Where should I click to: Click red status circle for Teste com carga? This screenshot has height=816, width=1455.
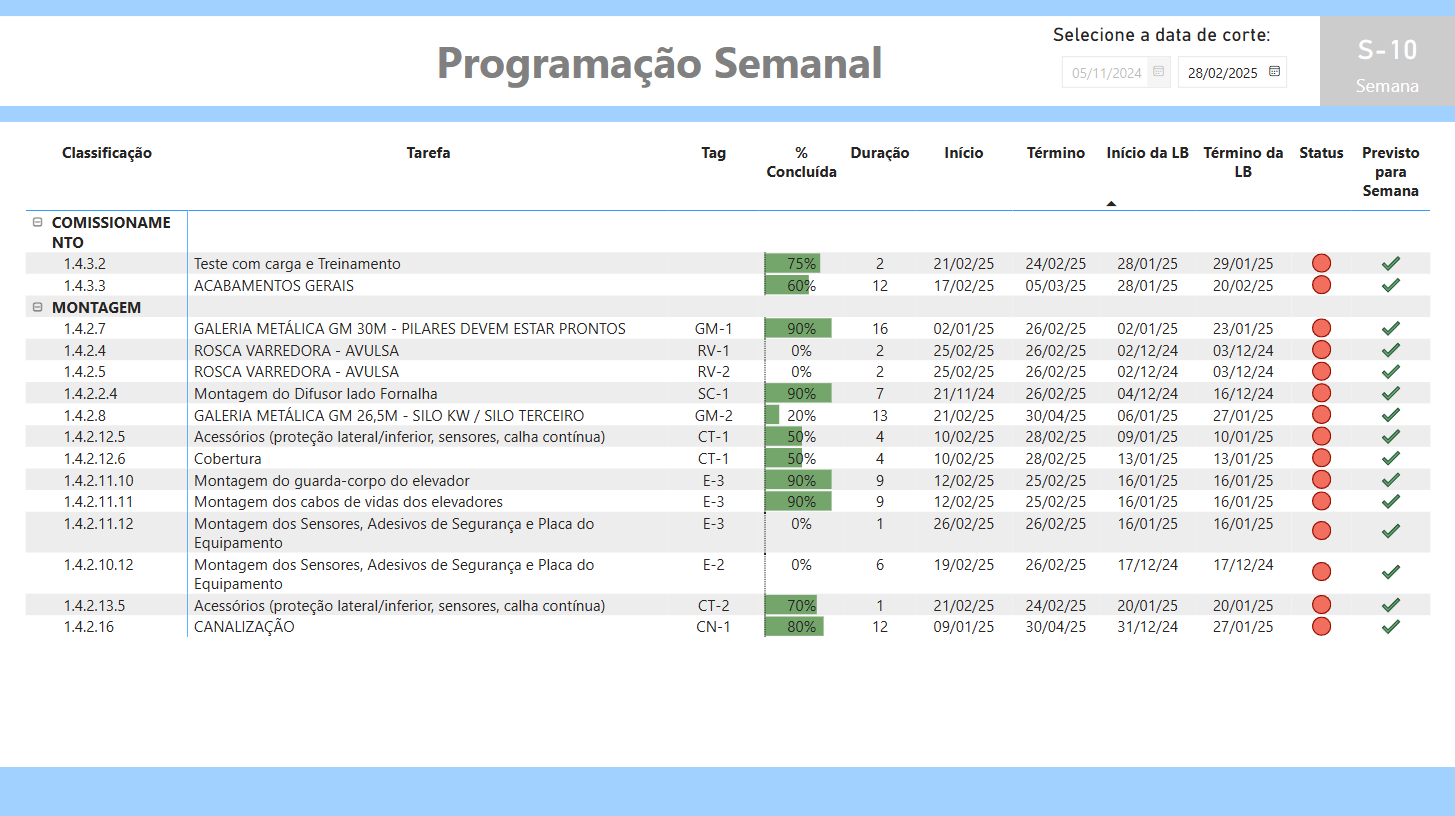click(1321, 264)
